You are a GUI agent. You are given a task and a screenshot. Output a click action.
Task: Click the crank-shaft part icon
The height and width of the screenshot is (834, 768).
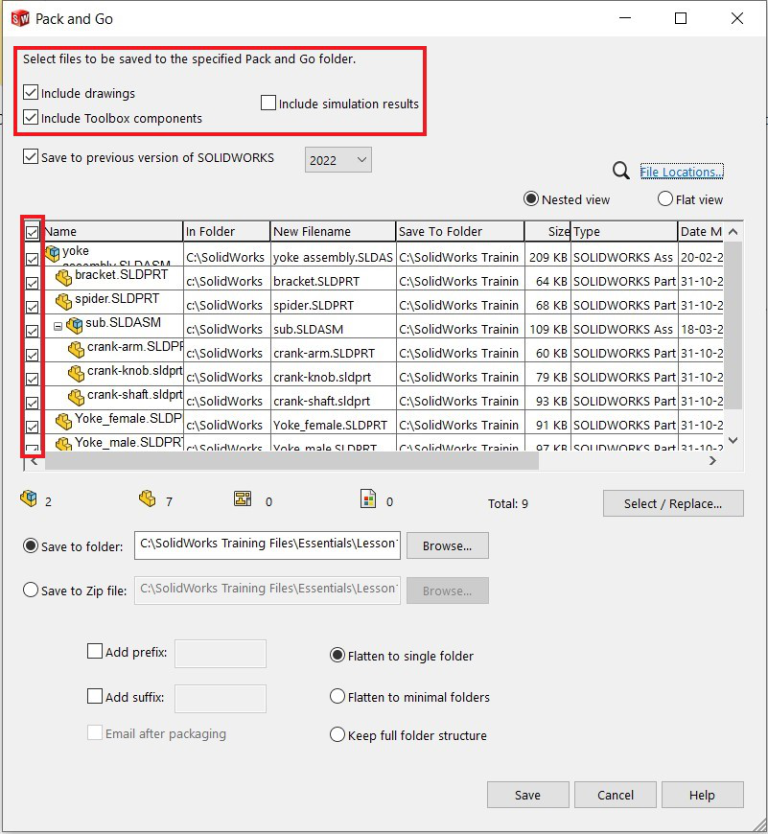[x=76, y=397]
